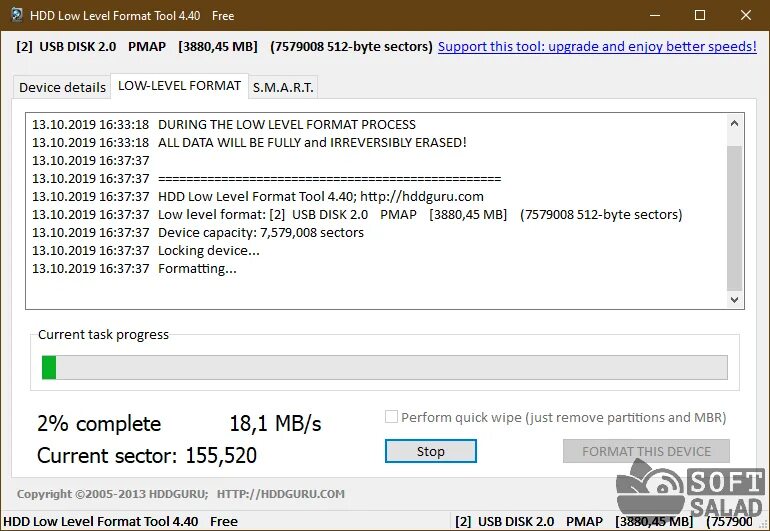
Task: Click the 'Copyright ©2005-2013 HDDGURU' text
Action: click(112, 494)
